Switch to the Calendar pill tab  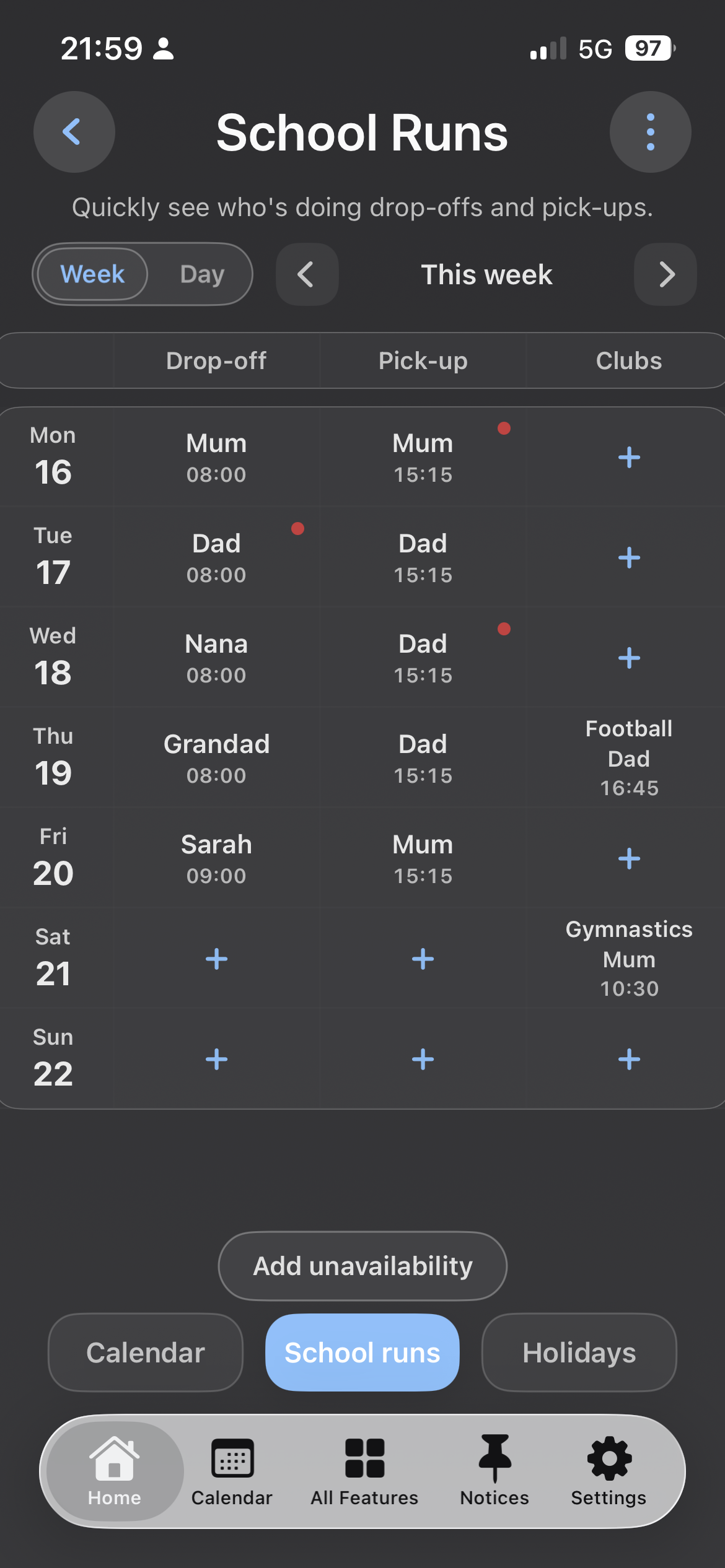pyautogui.click(x=146, y=1352)
